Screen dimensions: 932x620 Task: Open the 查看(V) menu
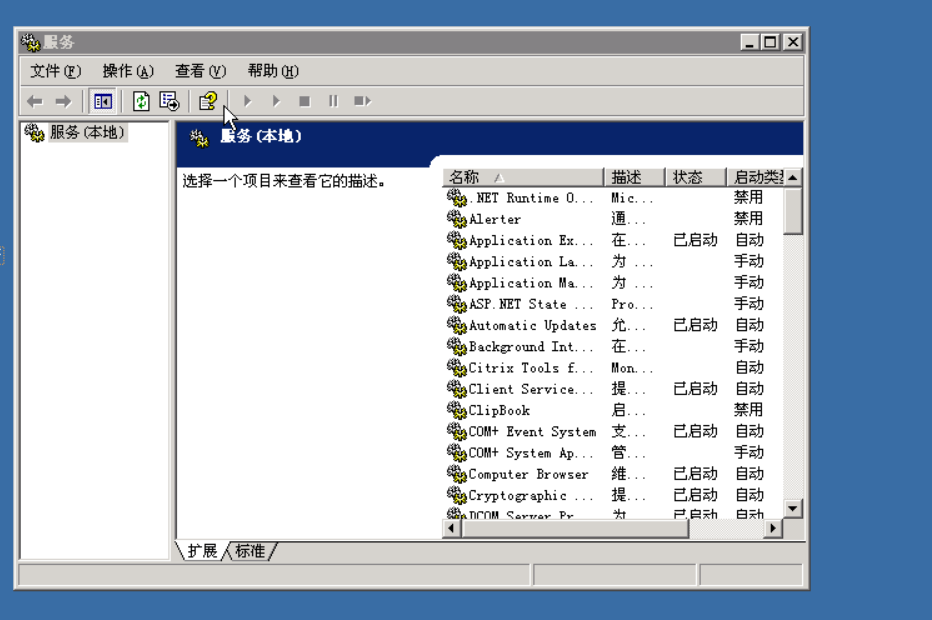[x=201, y=71]
